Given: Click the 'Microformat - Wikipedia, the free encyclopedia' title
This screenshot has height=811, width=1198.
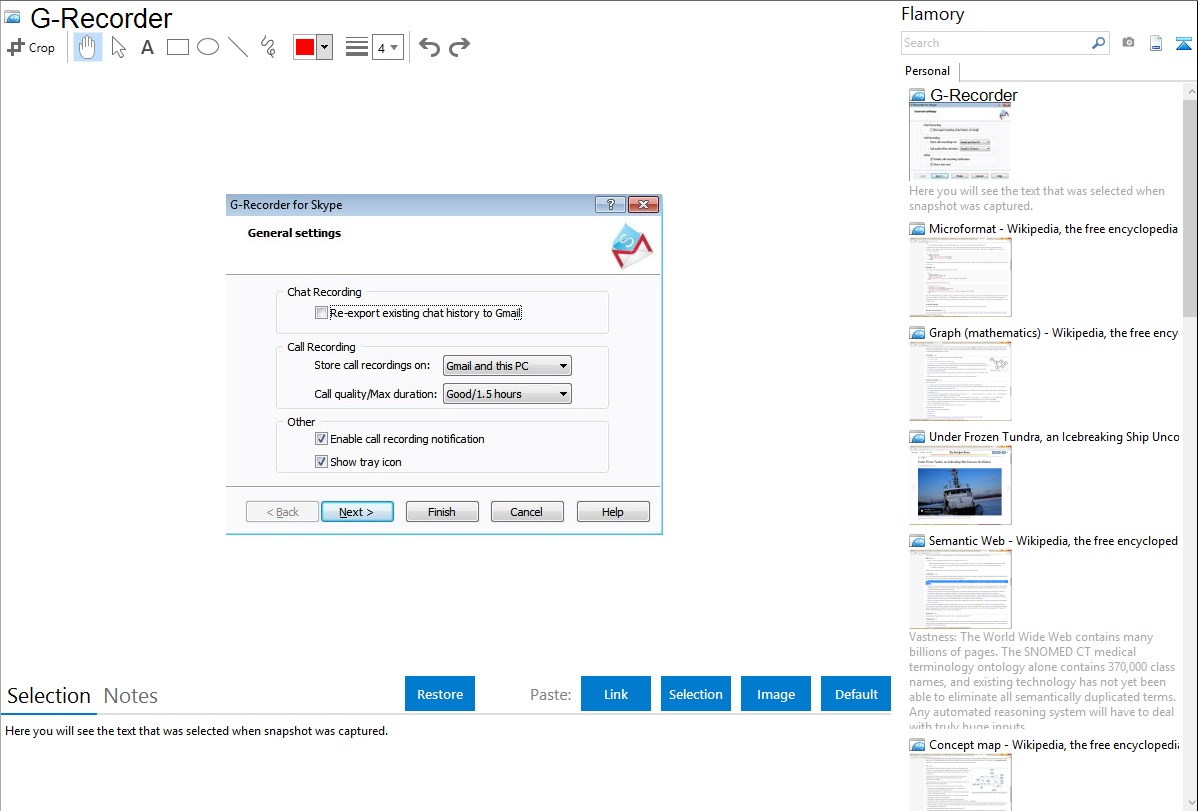Looking at the screenshot, I should (1053, 229).
